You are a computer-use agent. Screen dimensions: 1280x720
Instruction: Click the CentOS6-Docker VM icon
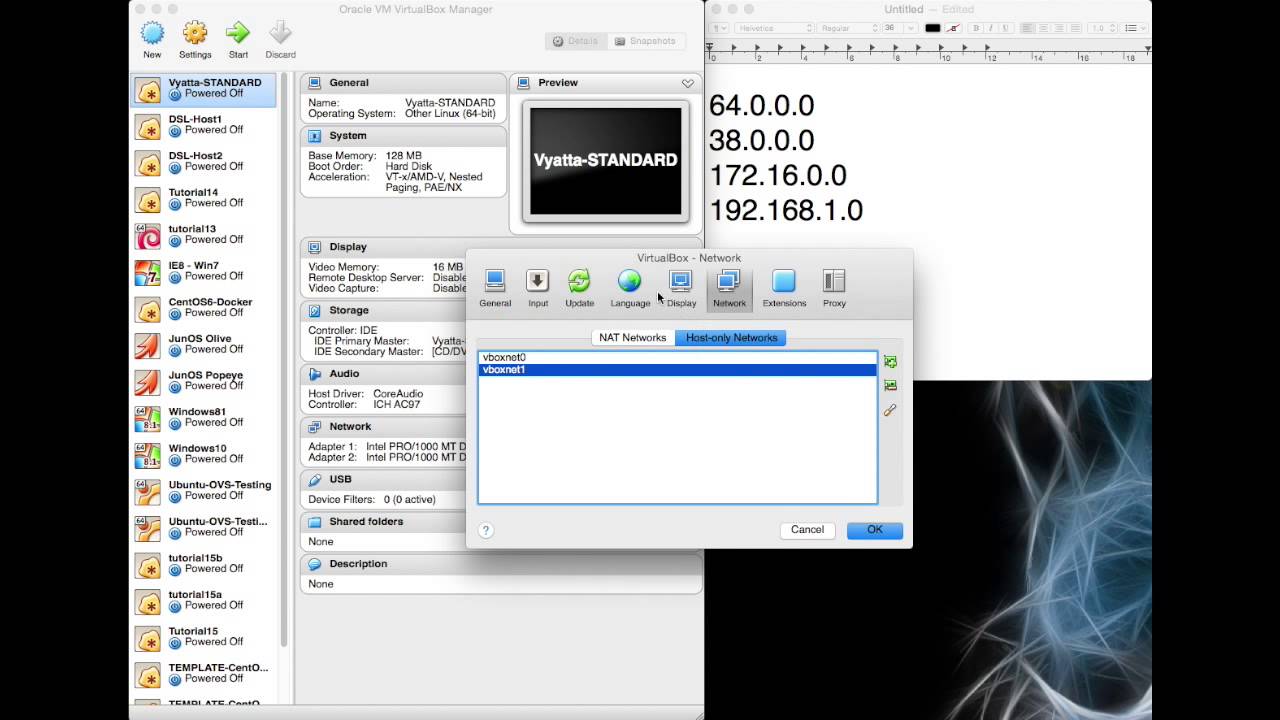tap(148, 309)
